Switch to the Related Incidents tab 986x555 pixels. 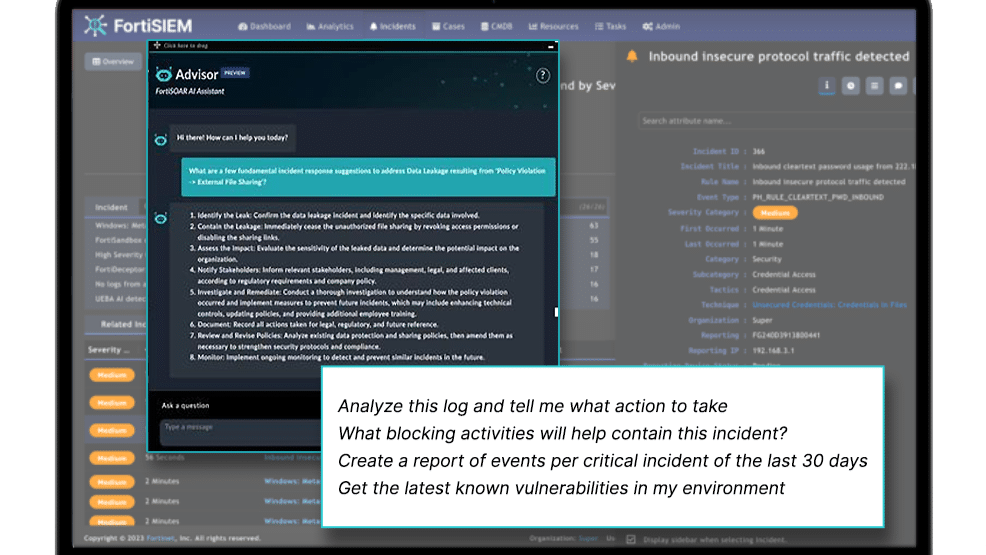[123, 324]
